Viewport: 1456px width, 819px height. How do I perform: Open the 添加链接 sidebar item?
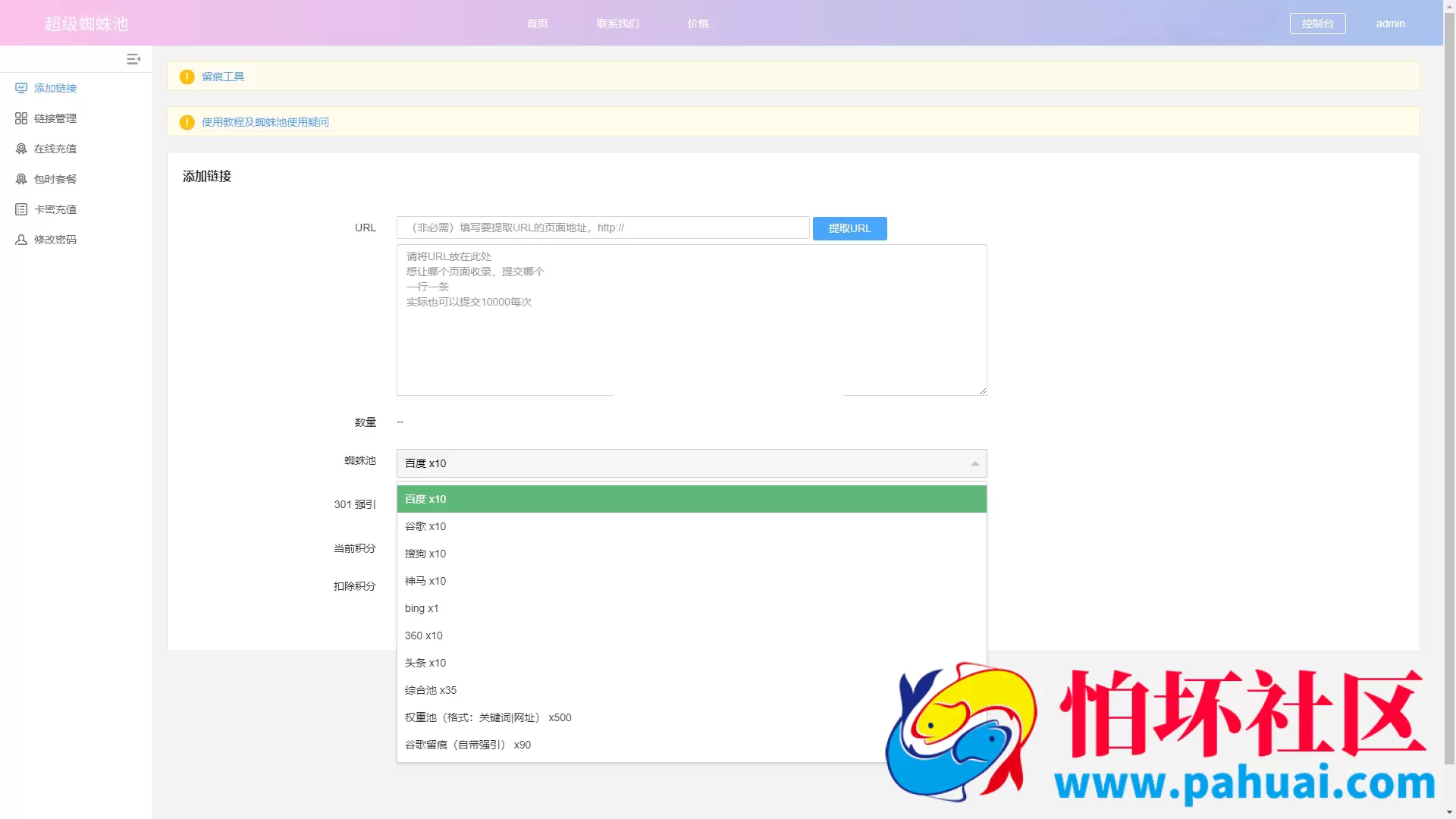tap(54, 88)
